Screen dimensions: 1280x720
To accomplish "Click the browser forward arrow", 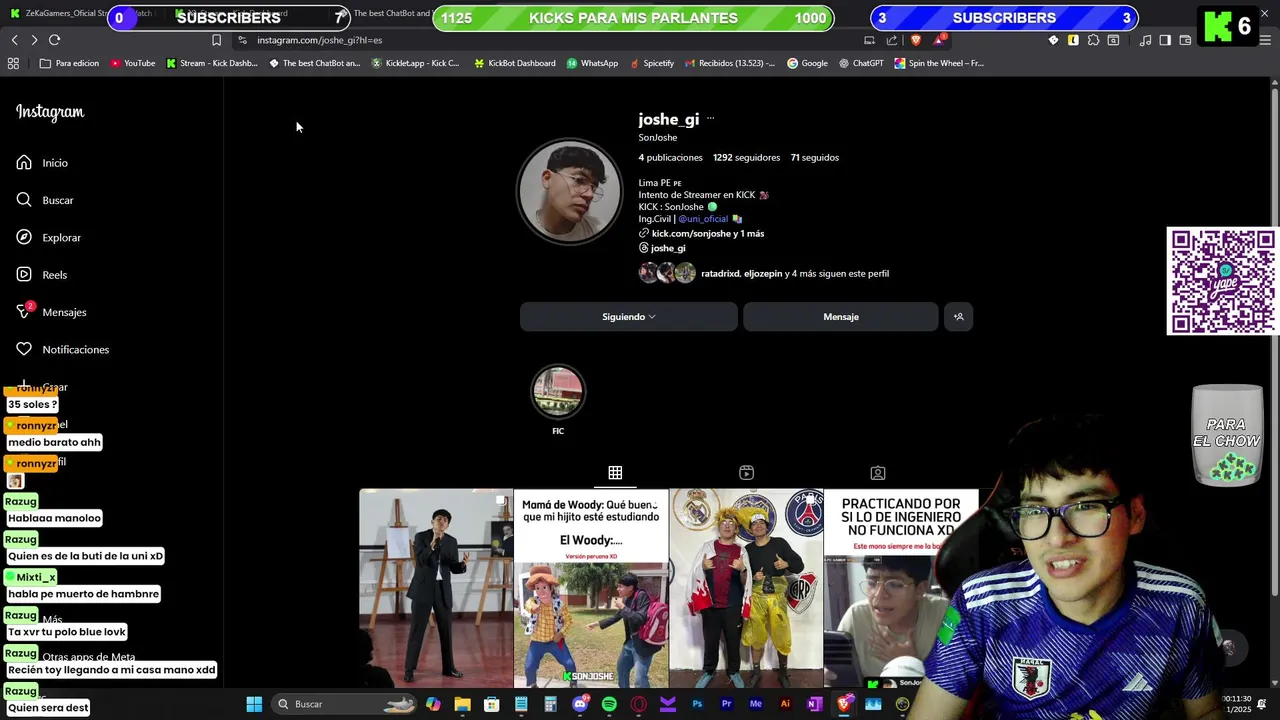I will [34, 40].
